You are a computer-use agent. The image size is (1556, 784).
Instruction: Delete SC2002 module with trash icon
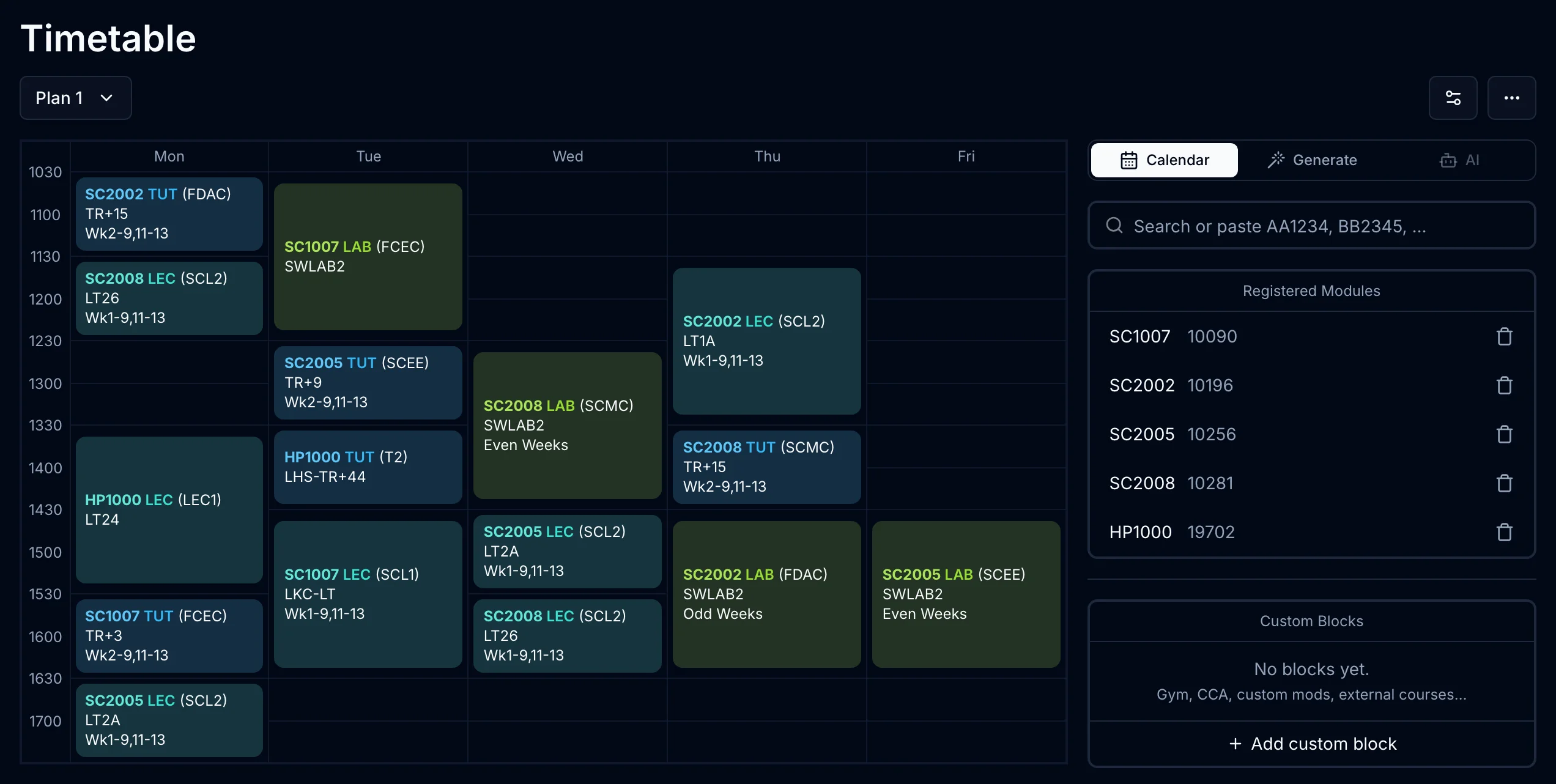1504,385
